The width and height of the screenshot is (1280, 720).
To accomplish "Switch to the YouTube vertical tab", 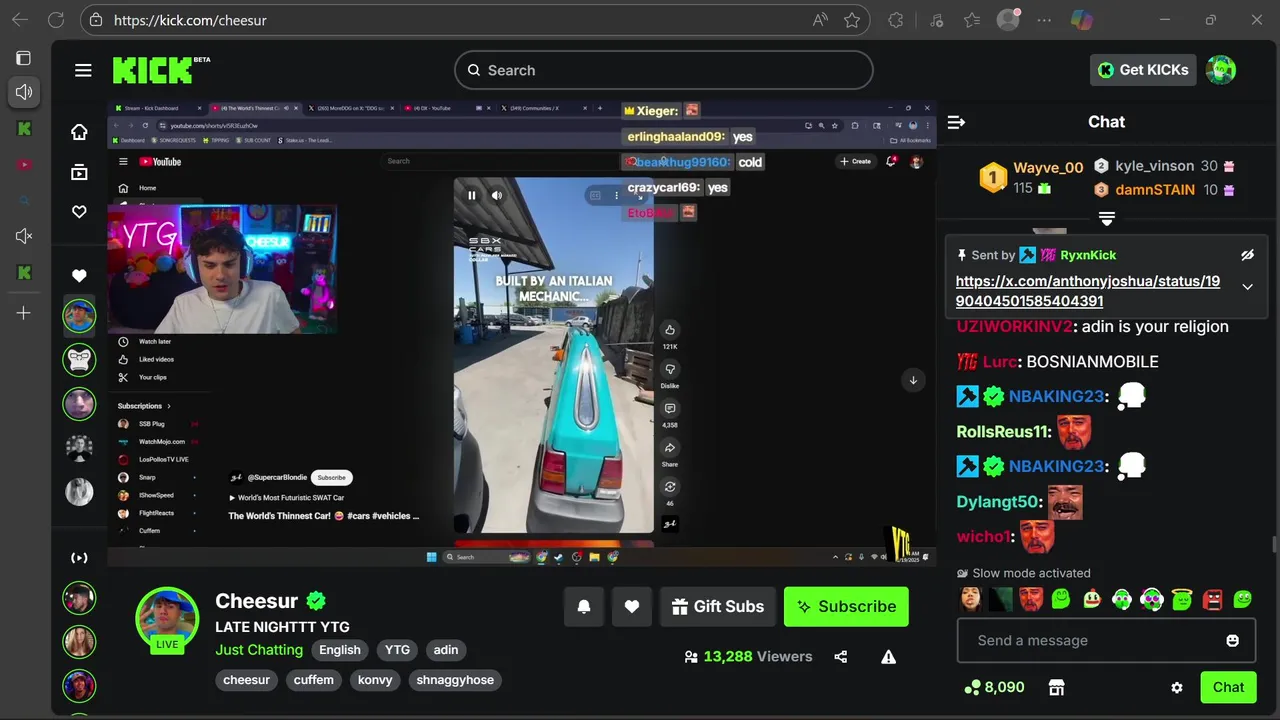I will tap(24, 165).
